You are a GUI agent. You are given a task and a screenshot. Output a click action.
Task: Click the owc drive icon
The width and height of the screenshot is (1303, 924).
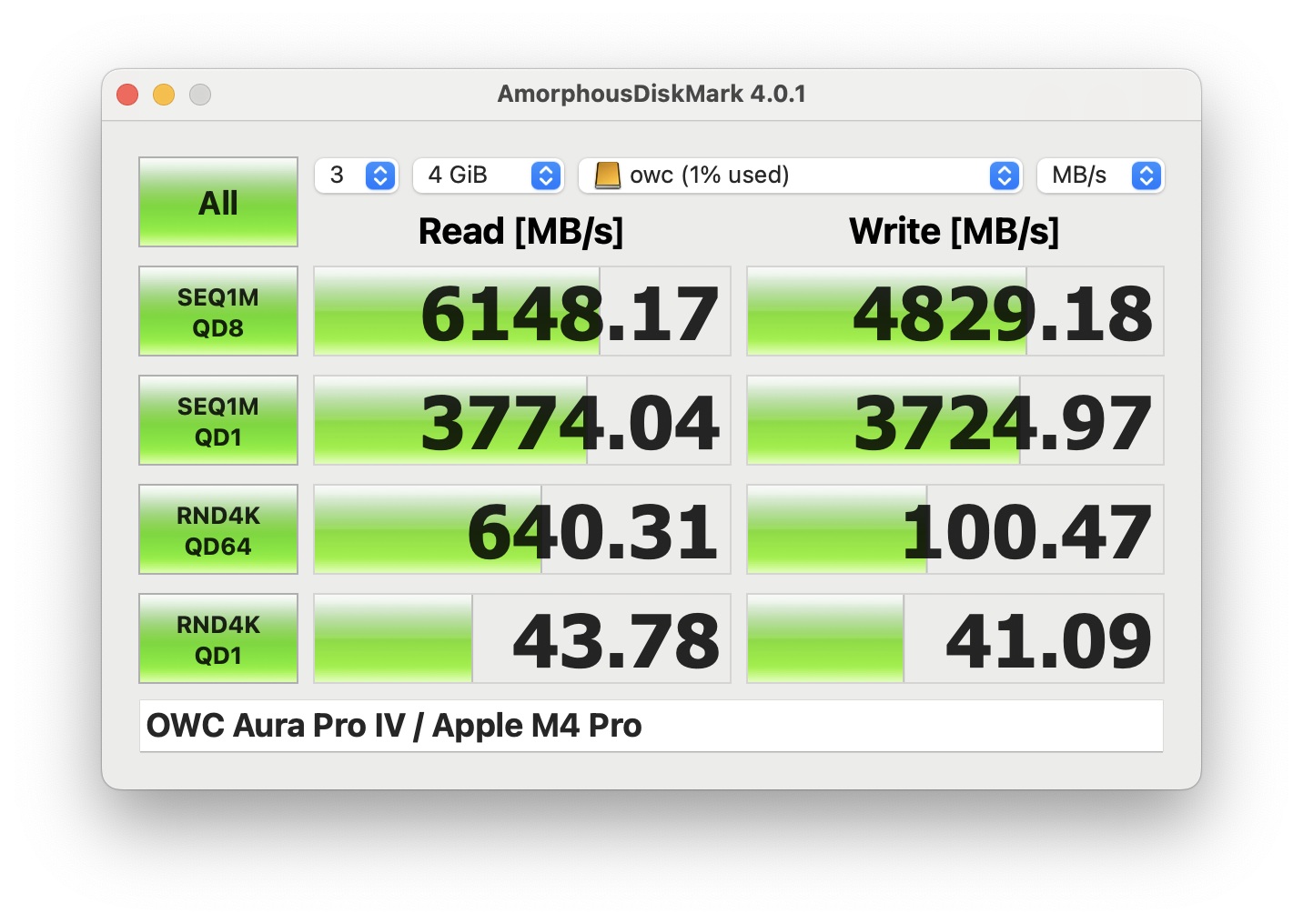[x=607, y=176]
